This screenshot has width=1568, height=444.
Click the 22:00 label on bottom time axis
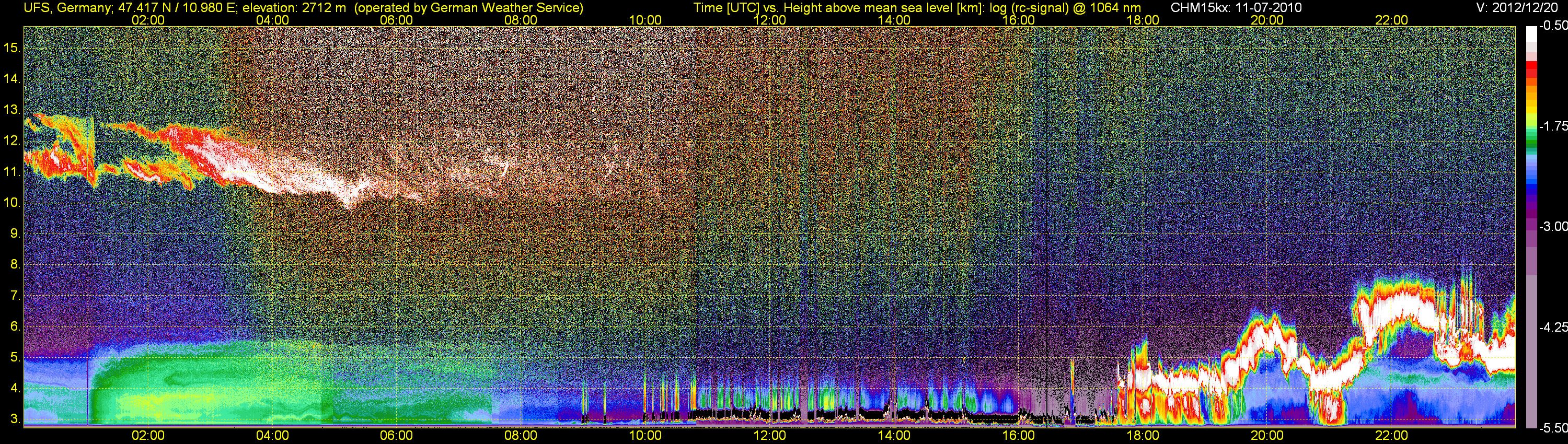click(1391, 436)
